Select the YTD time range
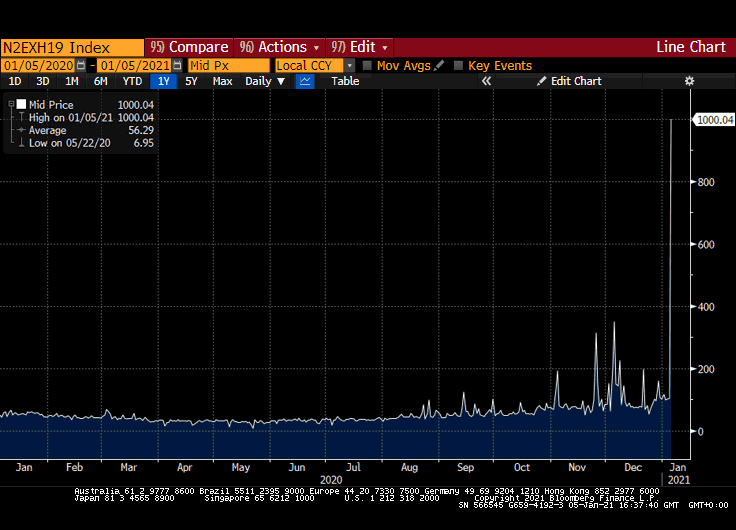The image size is (736, 530). pyautogui.click(x=132, y=81)
